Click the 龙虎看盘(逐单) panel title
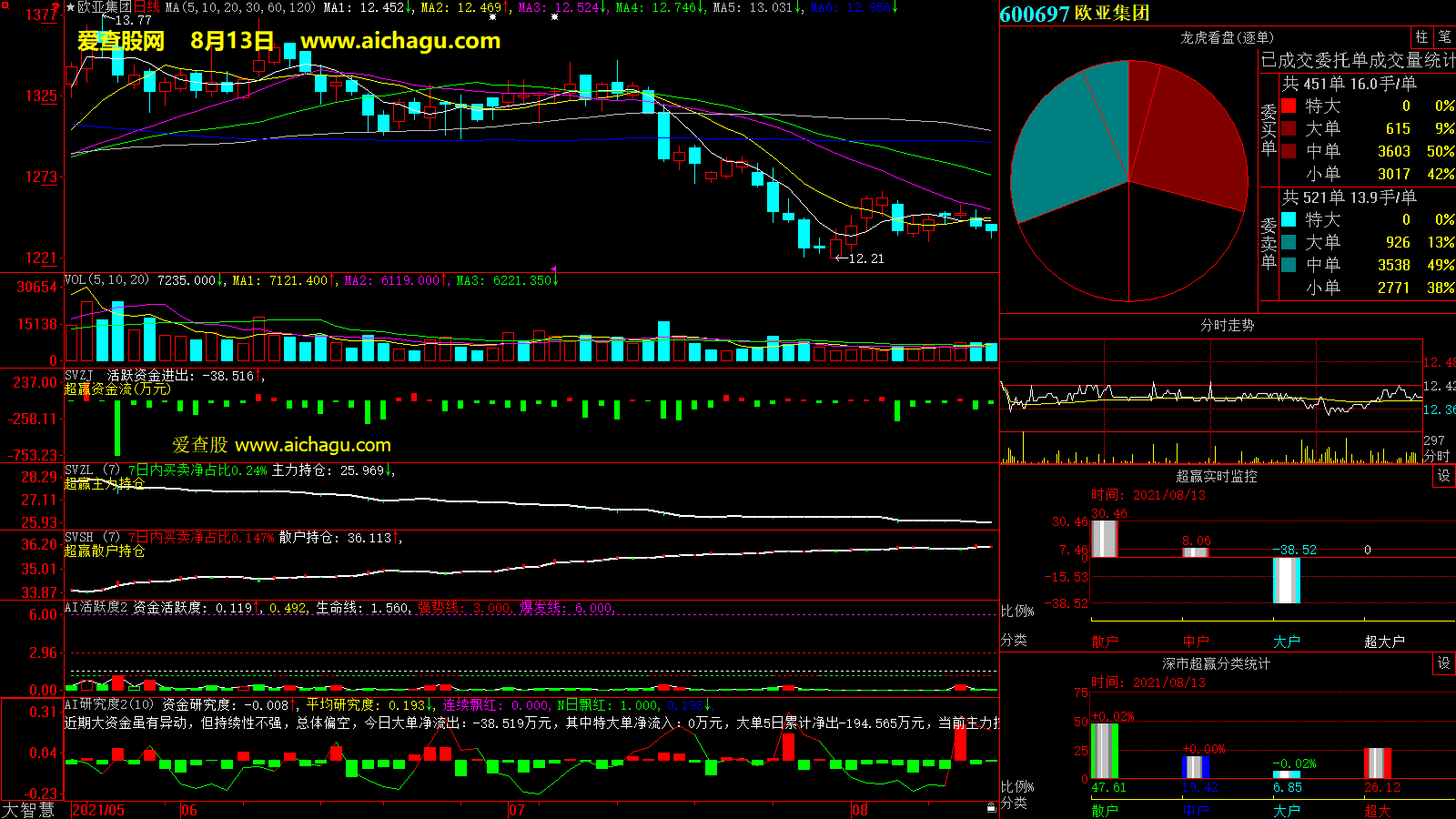 point(1227,37)
